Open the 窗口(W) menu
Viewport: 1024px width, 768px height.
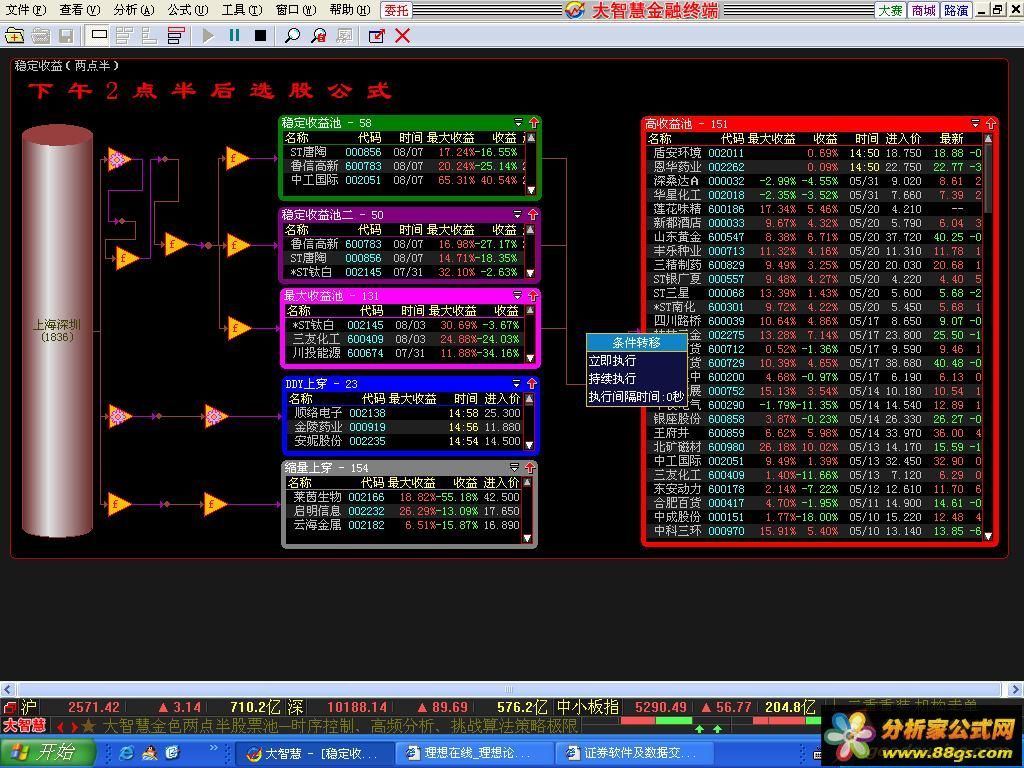tap(296, 10)
